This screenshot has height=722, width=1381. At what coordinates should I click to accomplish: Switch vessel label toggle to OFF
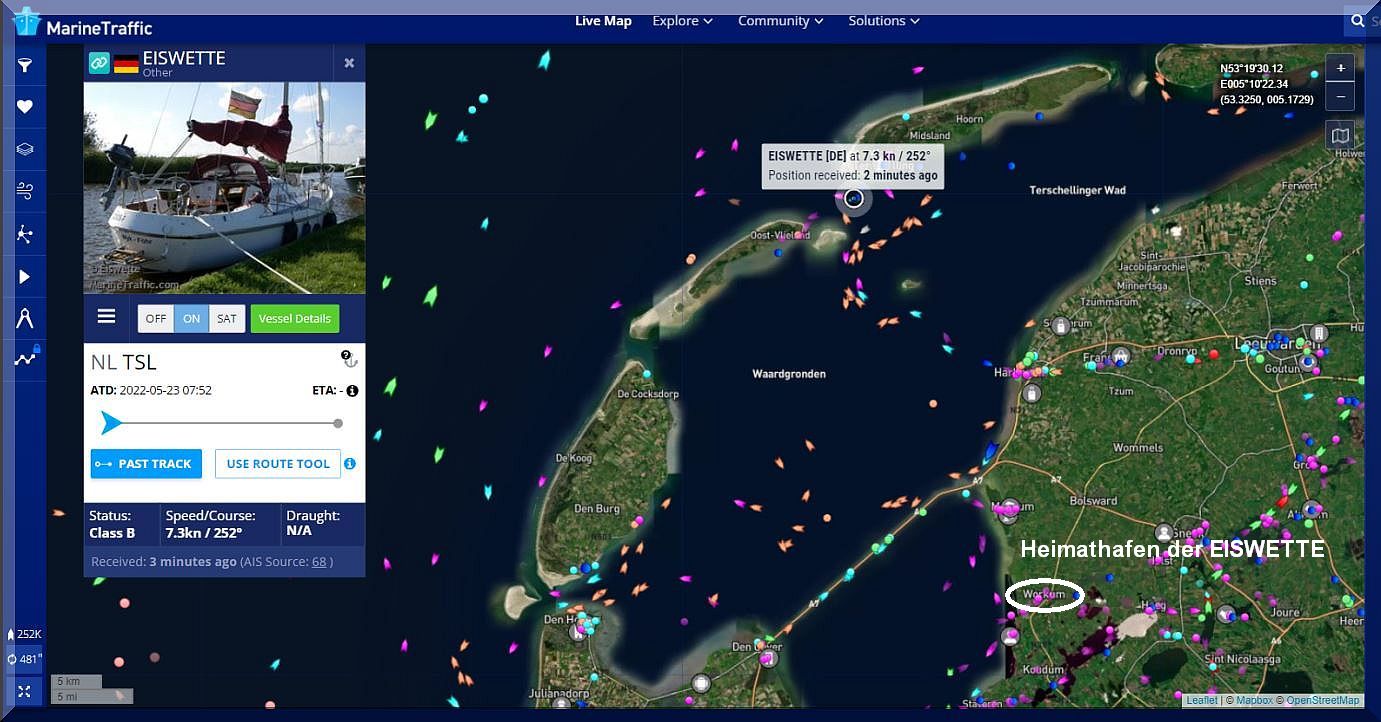tap(155, 319)
